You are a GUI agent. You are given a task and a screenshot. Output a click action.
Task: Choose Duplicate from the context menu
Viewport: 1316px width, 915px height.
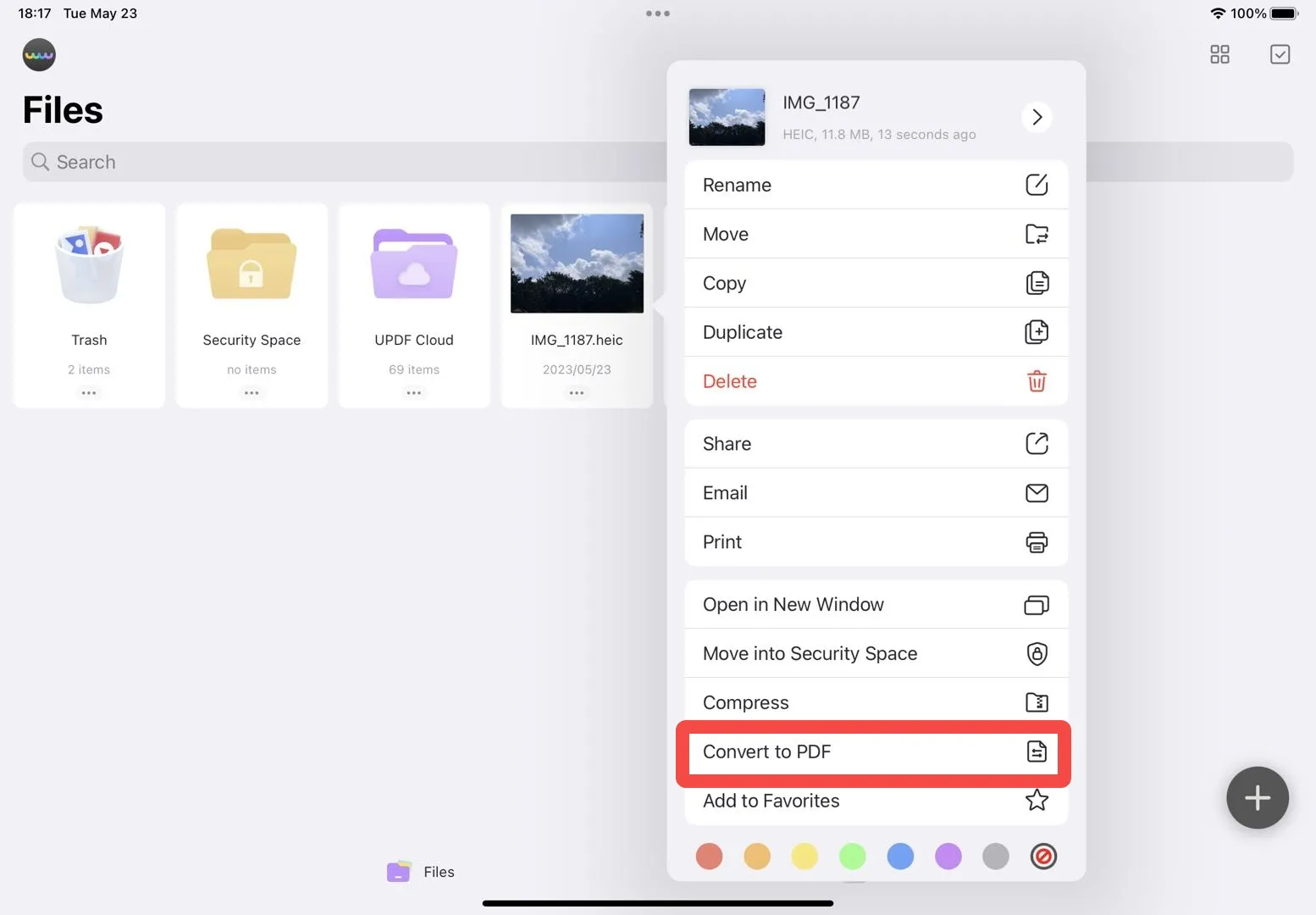(876, 332)
